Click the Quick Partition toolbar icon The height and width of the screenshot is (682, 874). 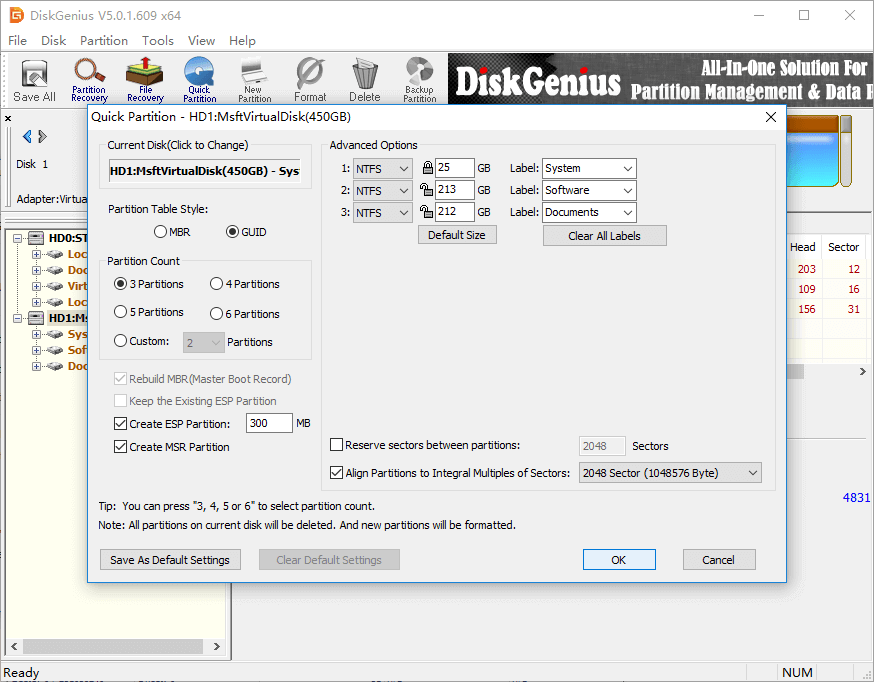click(x=199, y=80)
